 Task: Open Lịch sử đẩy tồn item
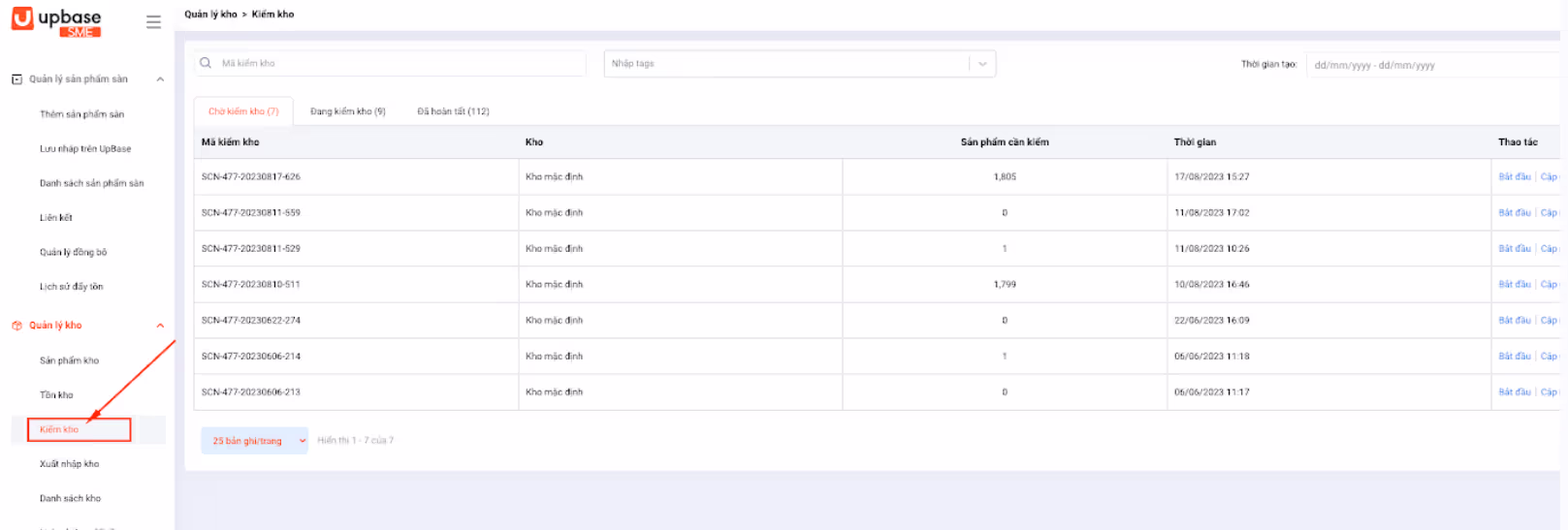point(71,287)
